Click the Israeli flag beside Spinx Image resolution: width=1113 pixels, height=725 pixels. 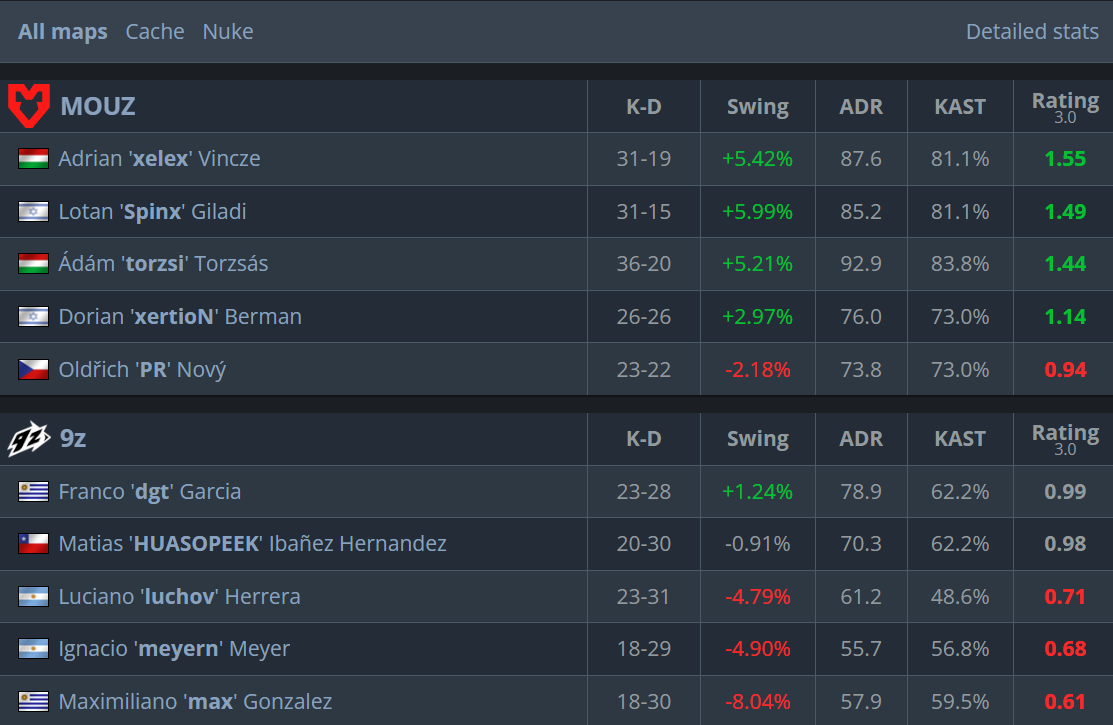33,212
